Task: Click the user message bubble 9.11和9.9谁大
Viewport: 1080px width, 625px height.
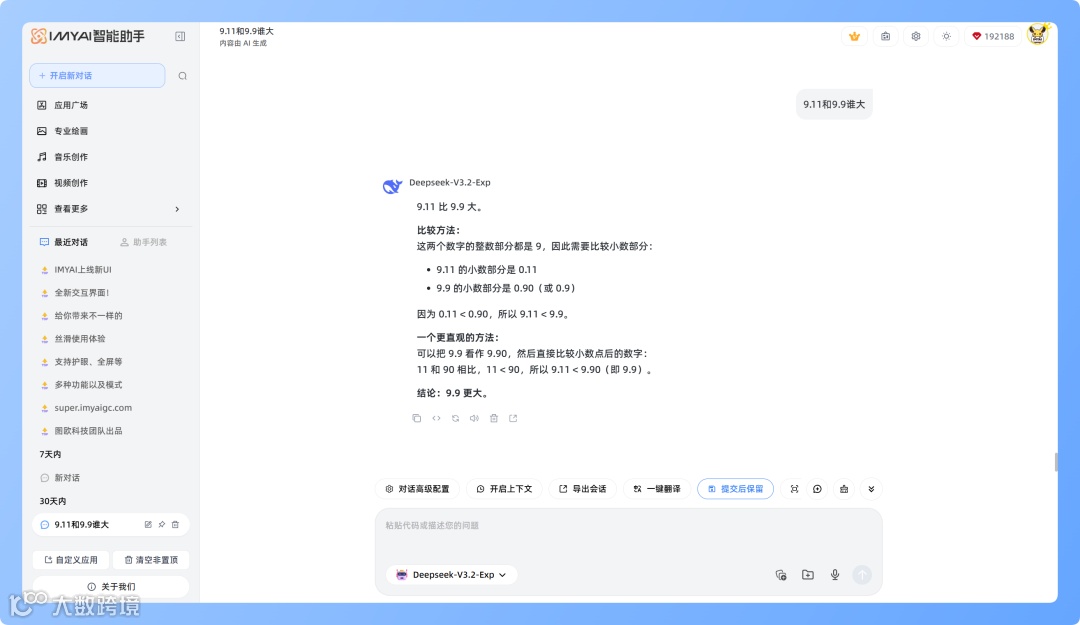Action: tap(833, 105)
